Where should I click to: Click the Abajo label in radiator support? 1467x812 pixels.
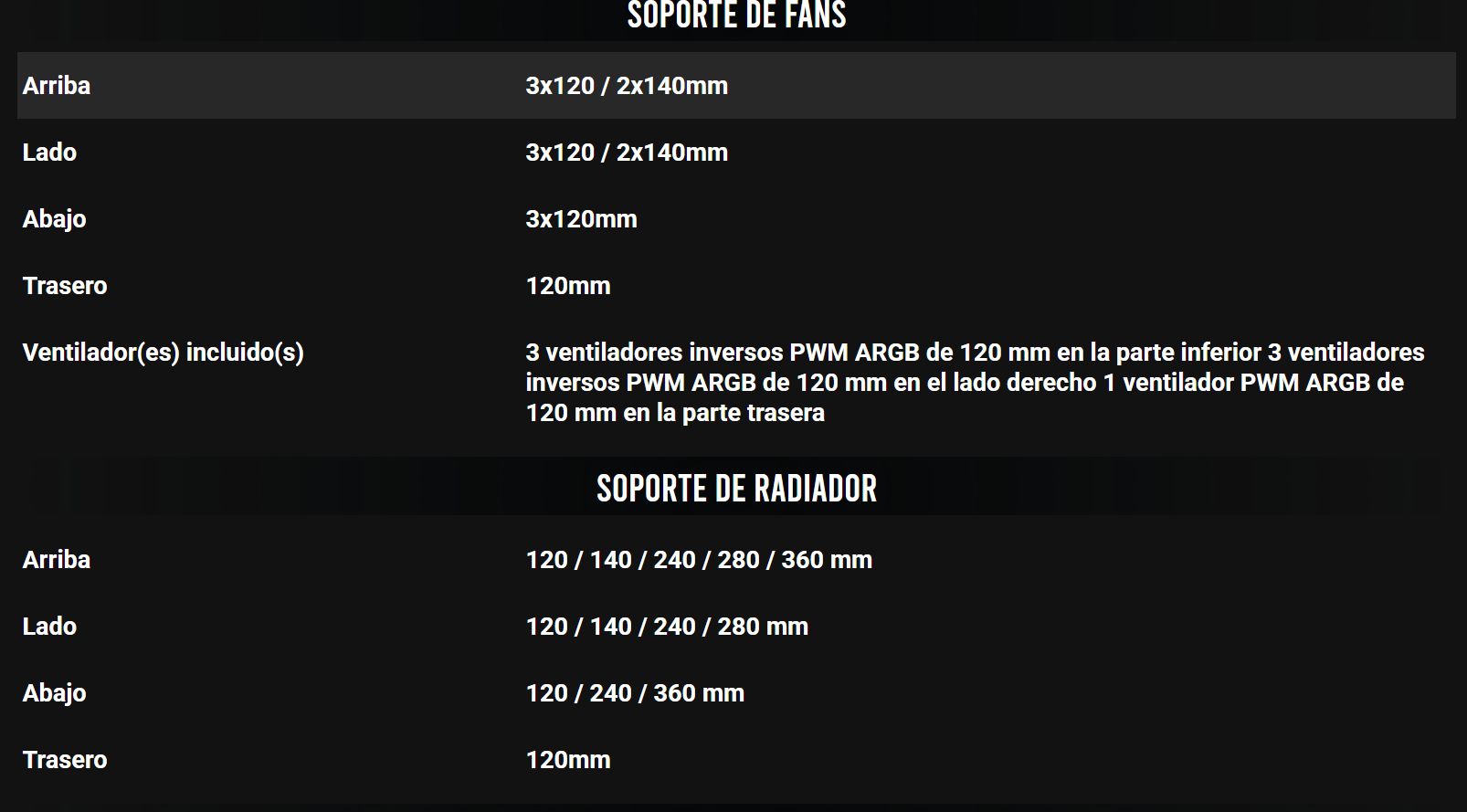point(55,693)
